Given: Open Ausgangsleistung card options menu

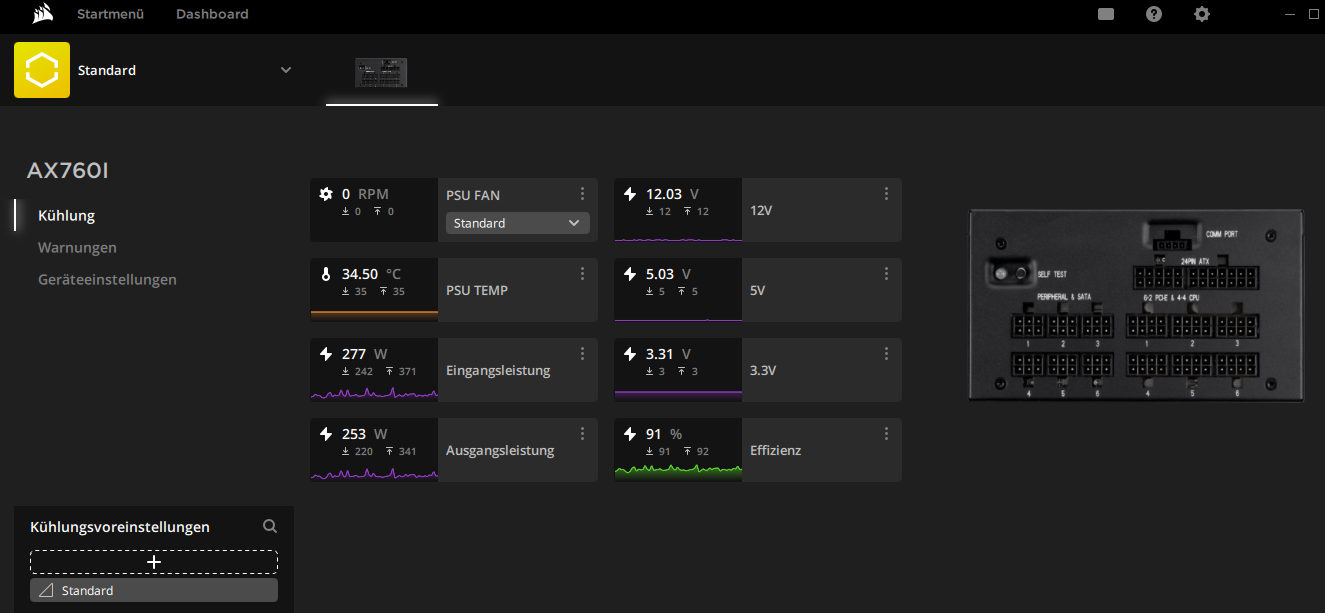Looking at the screenshot, I should click(x=582, y=433).
